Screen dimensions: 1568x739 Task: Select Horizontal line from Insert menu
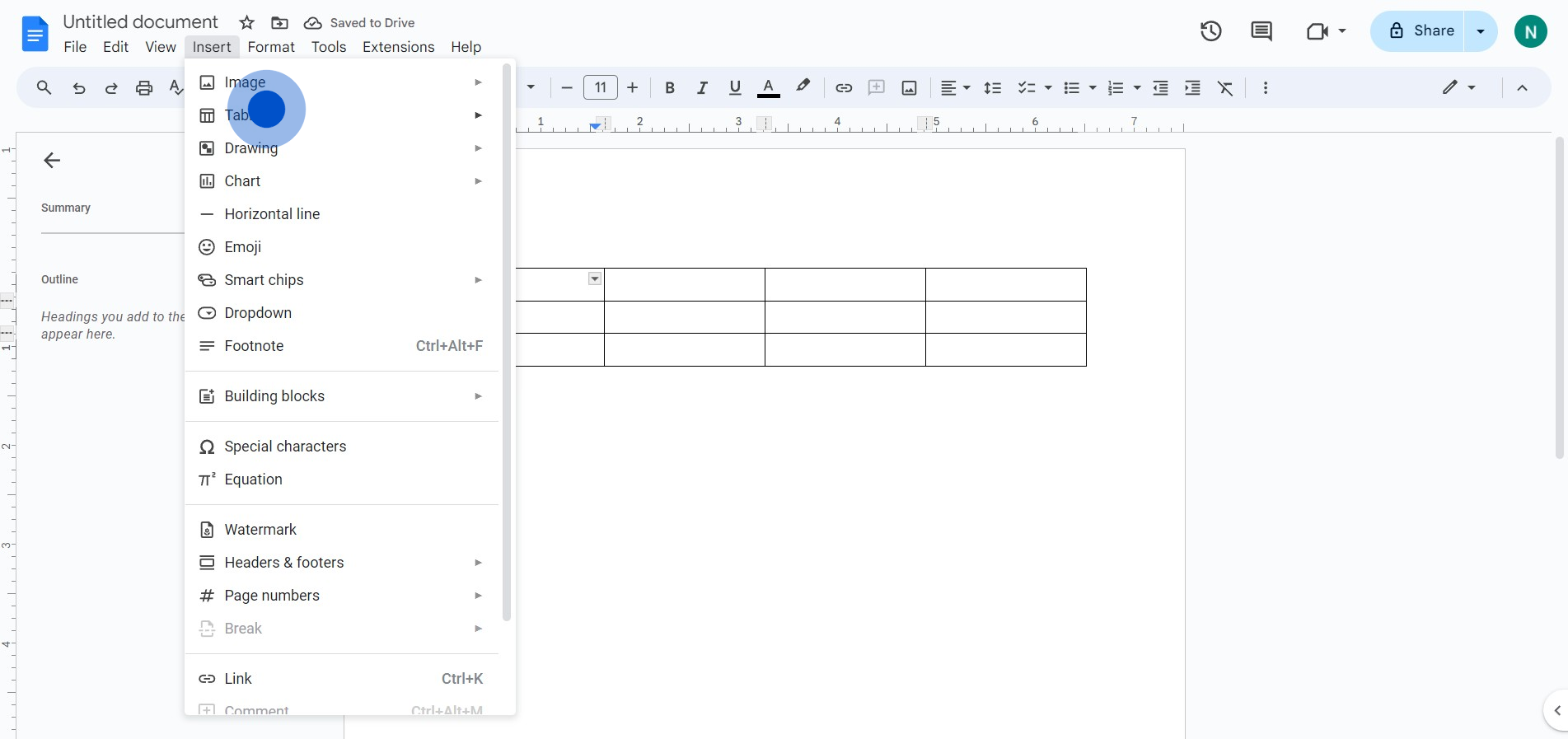coord(272,214)
